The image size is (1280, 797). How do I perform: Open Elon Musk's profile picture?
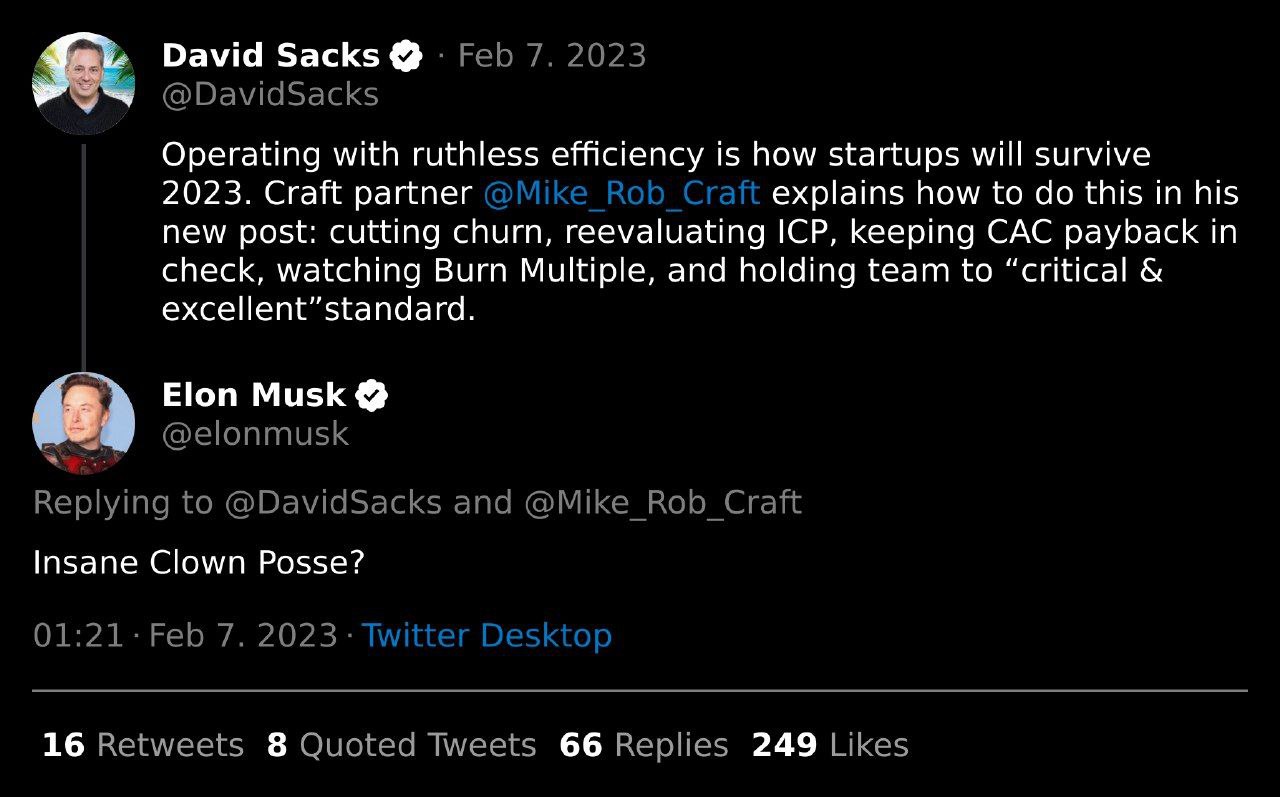tap(84, 423)
